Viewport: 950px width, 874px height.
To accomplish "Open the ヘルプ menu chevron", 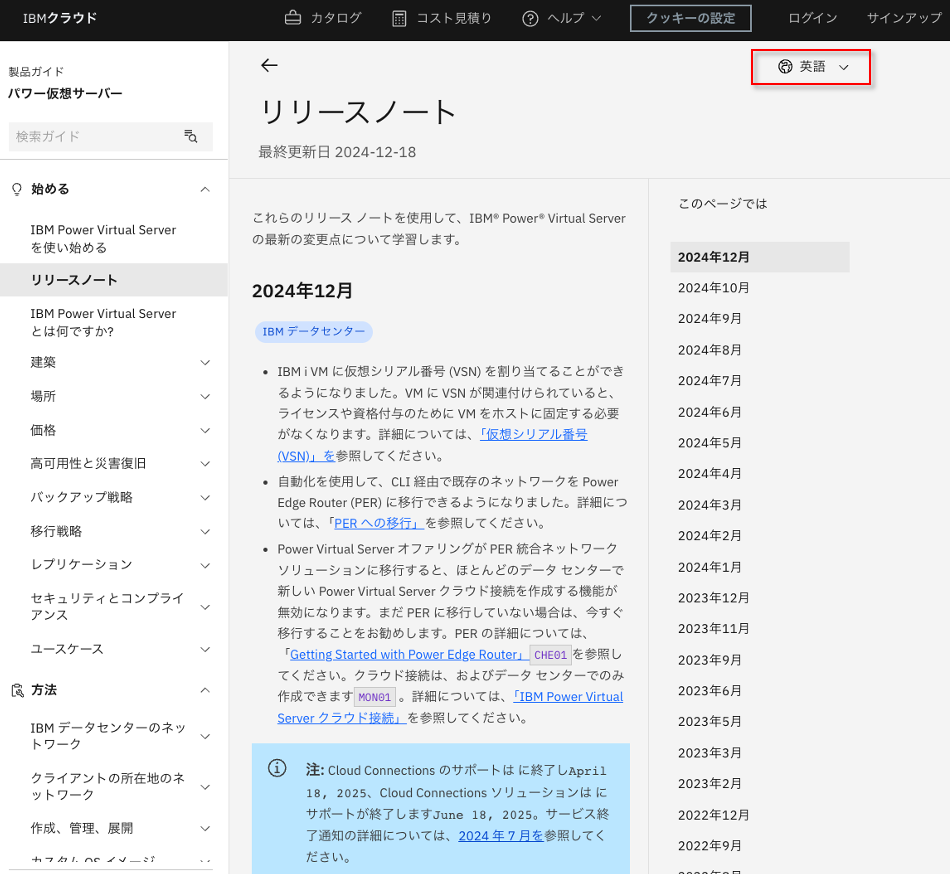I will coord(596,18).
